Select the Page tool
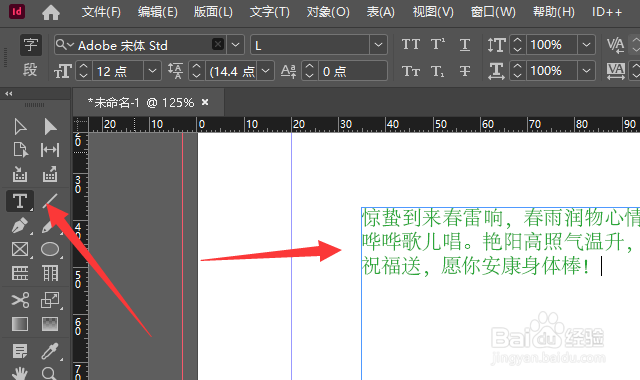 coord(20,150)
